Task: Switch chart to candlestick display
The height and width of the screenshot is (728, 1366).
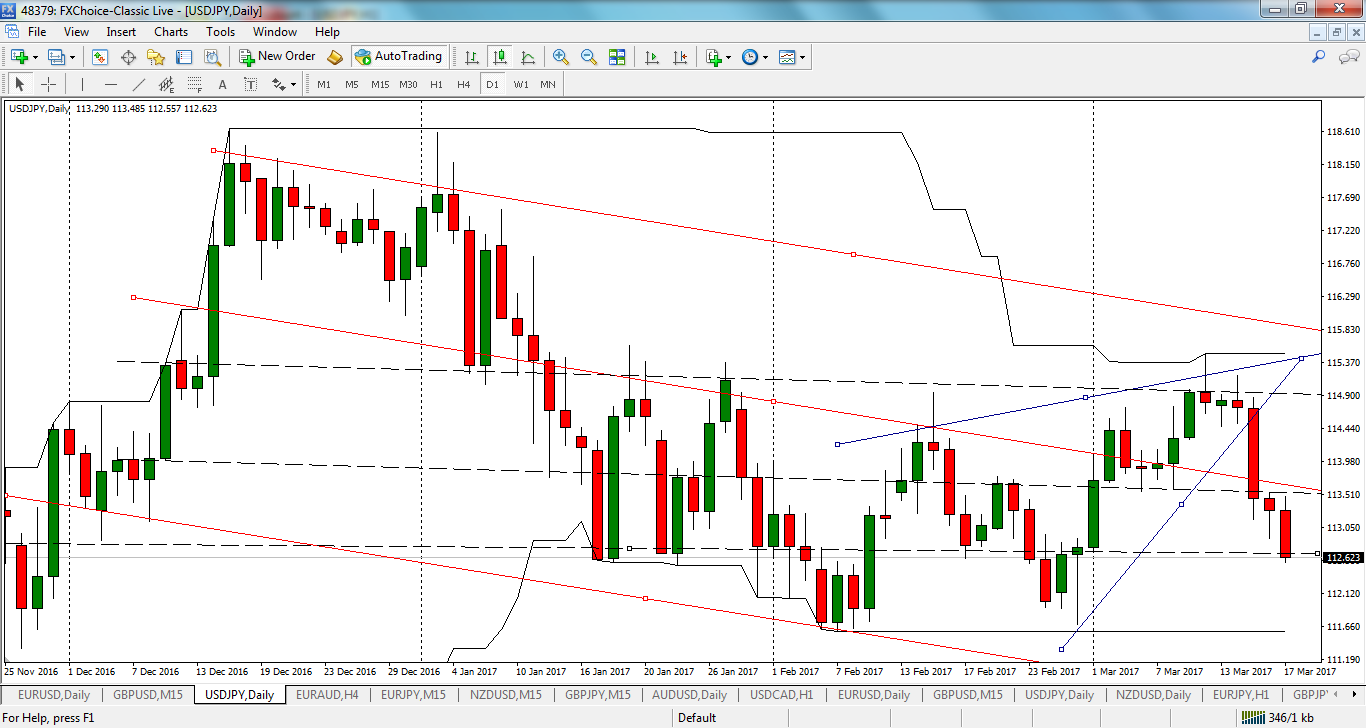Action: tap(497, 57)
